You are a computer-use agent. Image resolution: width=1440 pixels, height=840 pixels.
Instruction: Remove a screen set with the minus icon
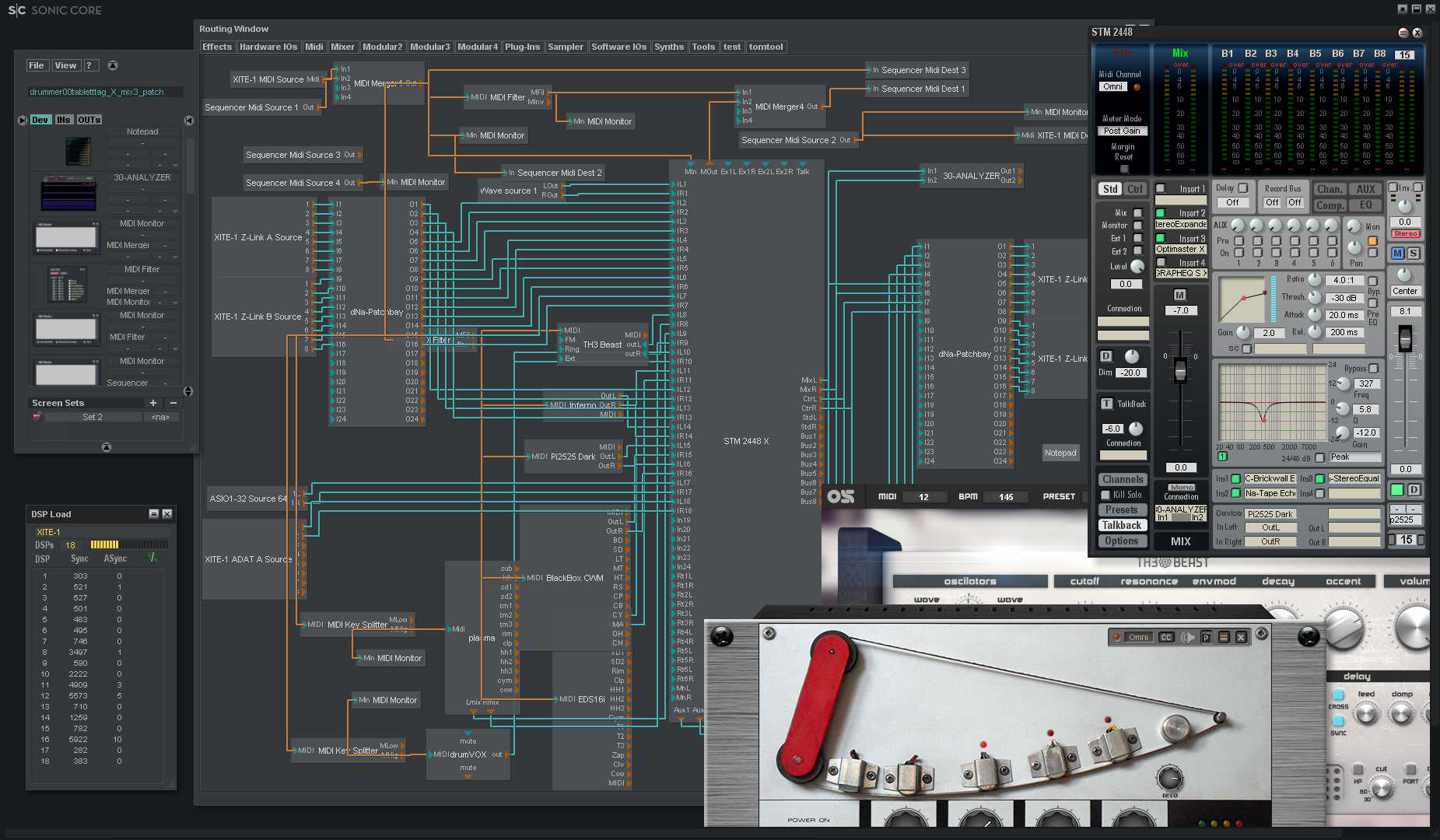(173, 403)
